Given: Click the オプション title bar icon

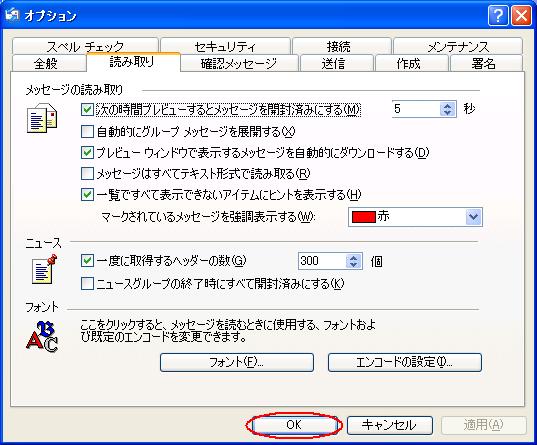Looking at the screenshot, I should pyautogui.click(x=12, y=15).
